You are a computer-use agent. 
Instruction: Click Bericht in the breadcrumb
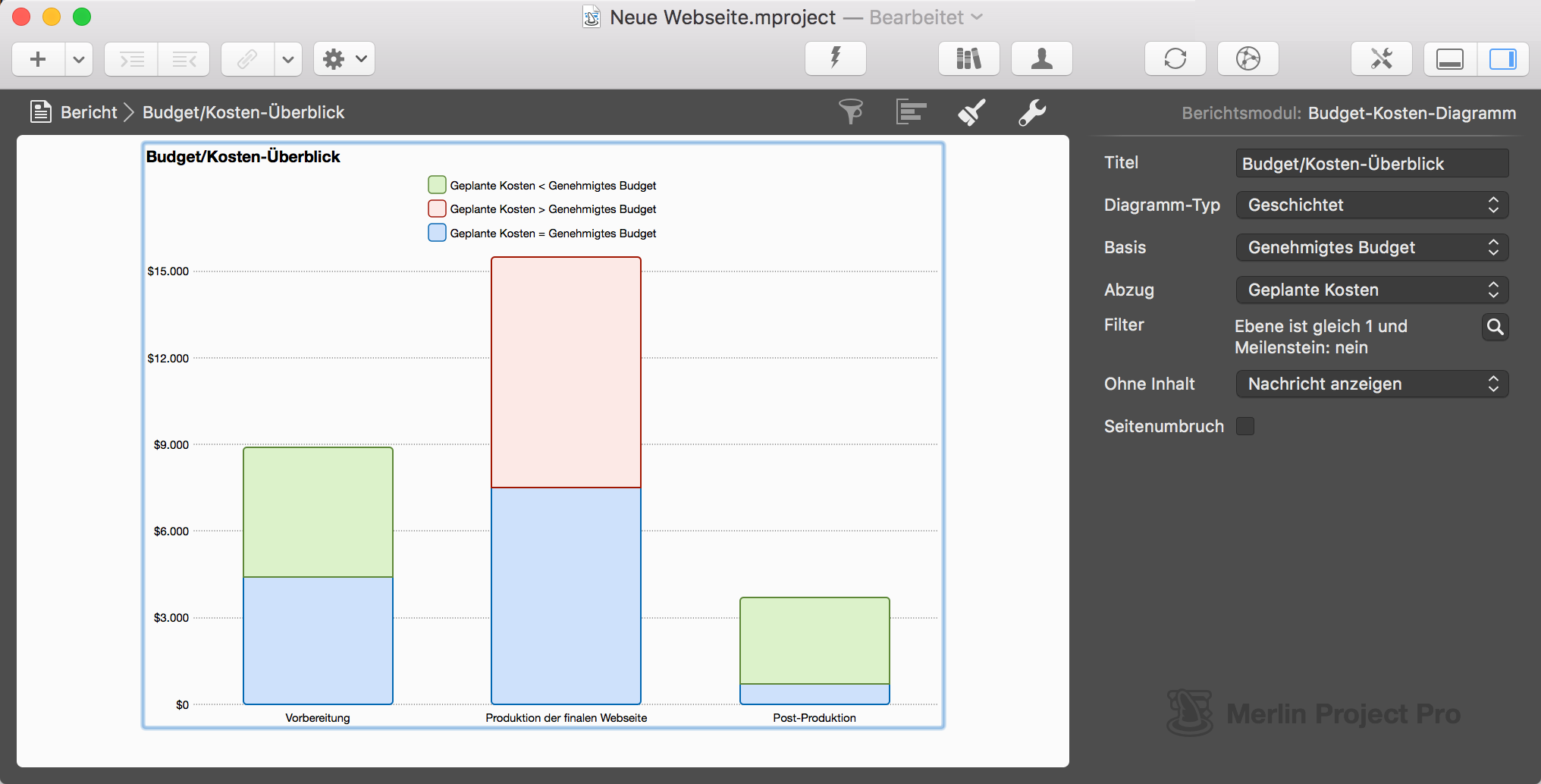coord(88,112)
